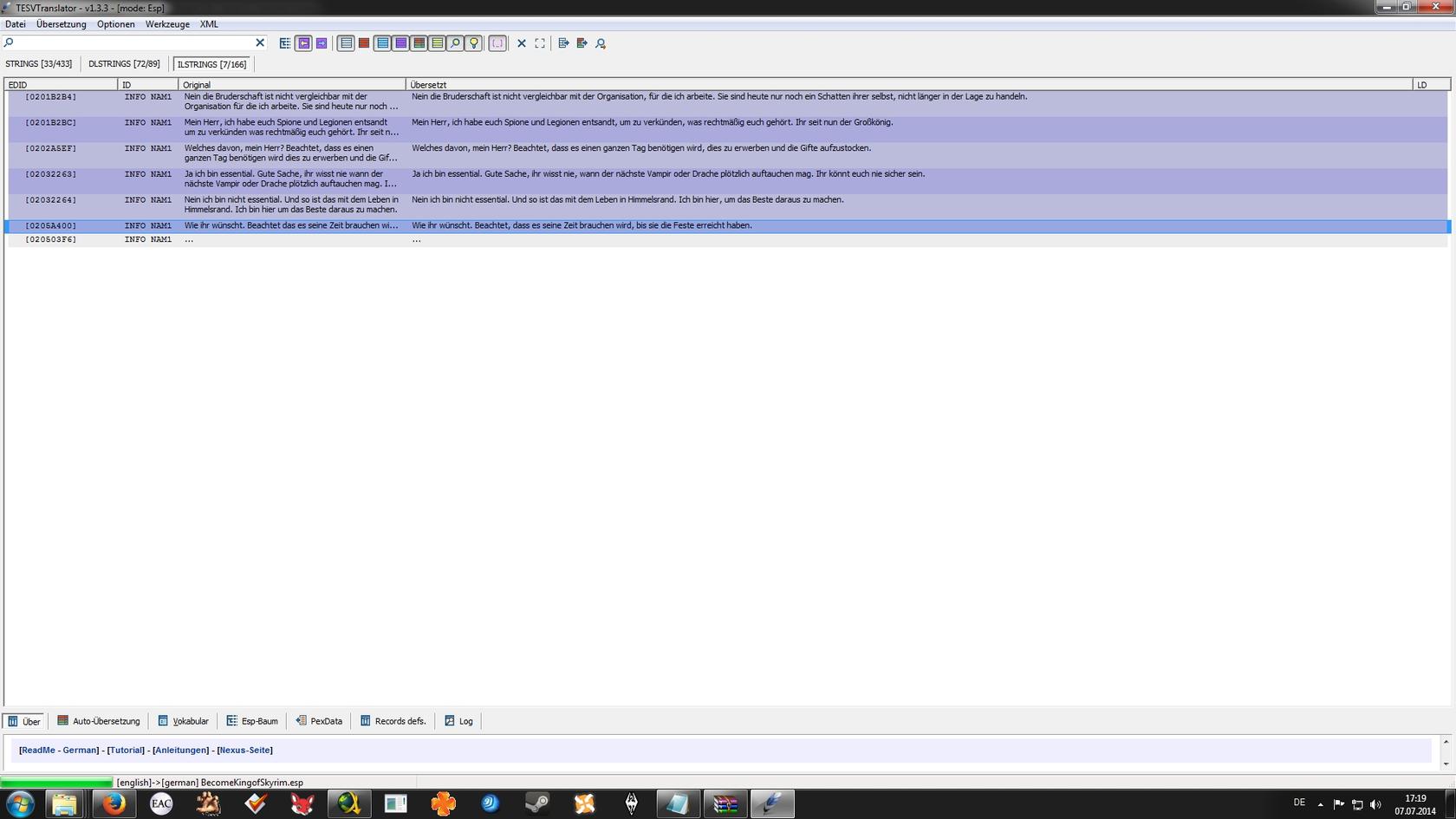
Task: Toggle the purple left-arrow toolbar button
Action: (x=303, y=43)
